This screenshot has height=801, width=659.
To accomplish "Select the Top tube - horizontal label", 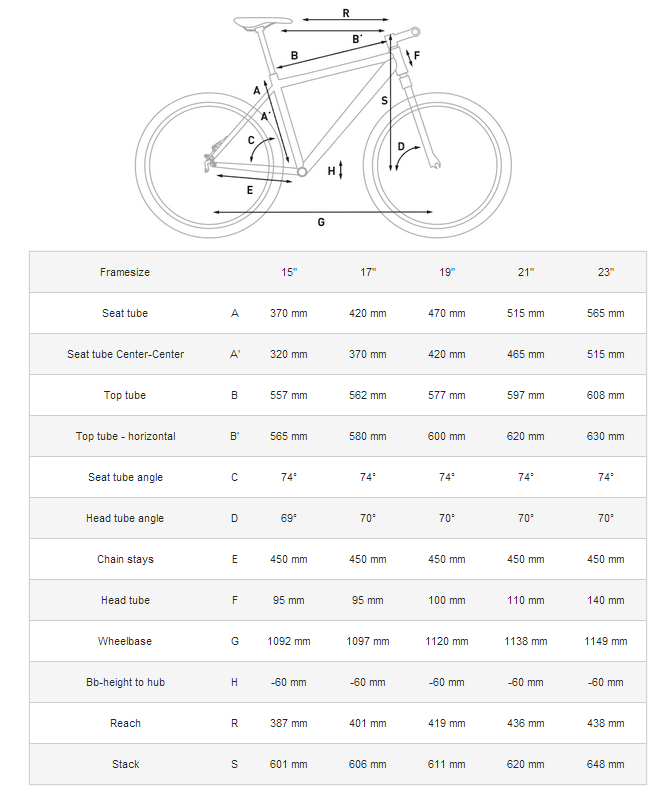I will click(x=125, y=436).
